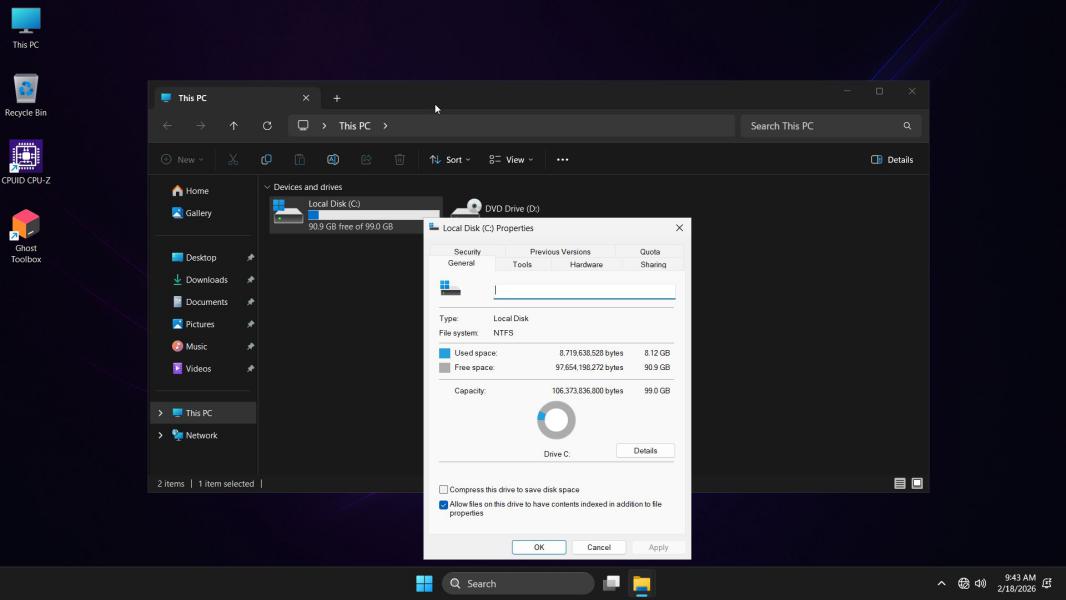The height and width of the screenshot is (600, 1066).
Task: Open Task View on the taskbar
Action: (x=611, y=583)
